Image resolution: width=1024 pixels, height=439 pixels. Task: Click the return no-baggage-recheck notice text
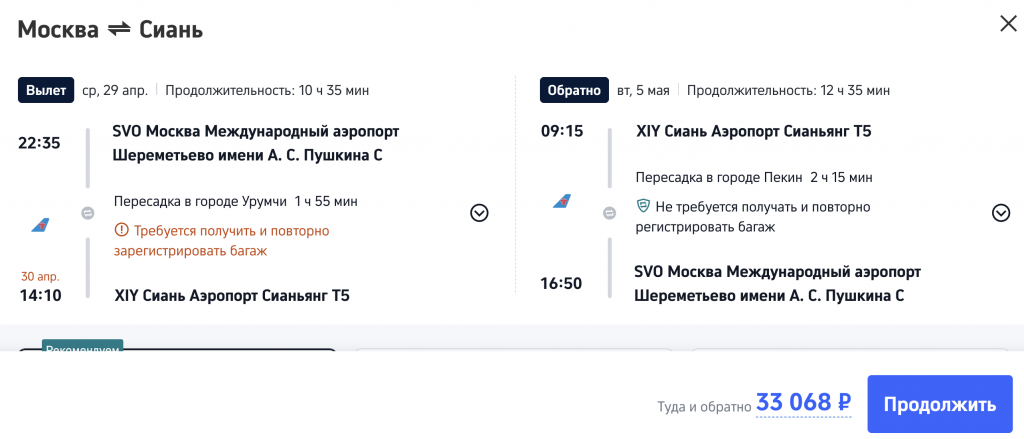(x=762, y=217)
